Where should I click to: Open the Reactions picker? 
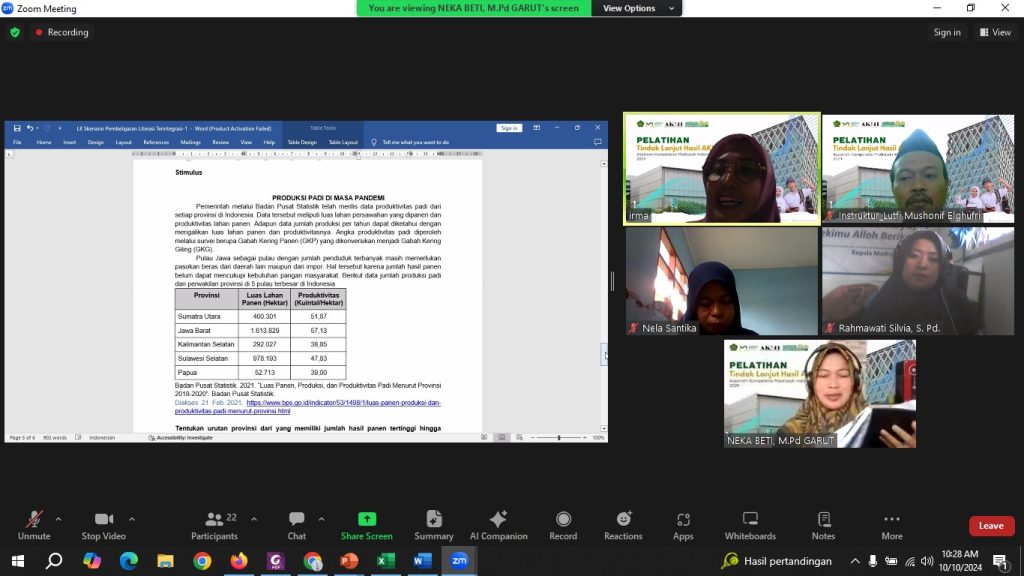tap(623, 523)
